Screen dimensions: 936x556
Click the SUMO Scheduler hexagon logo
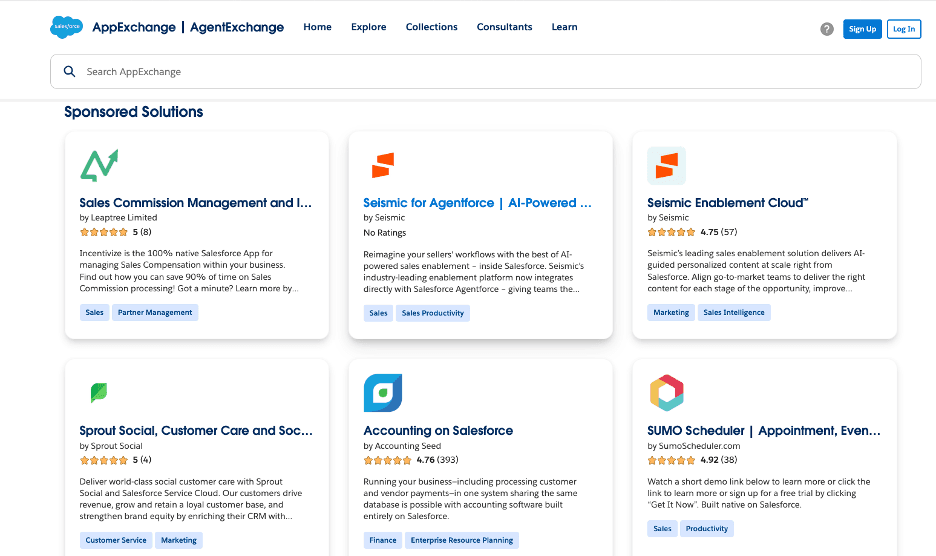click(x=666, y=393)
